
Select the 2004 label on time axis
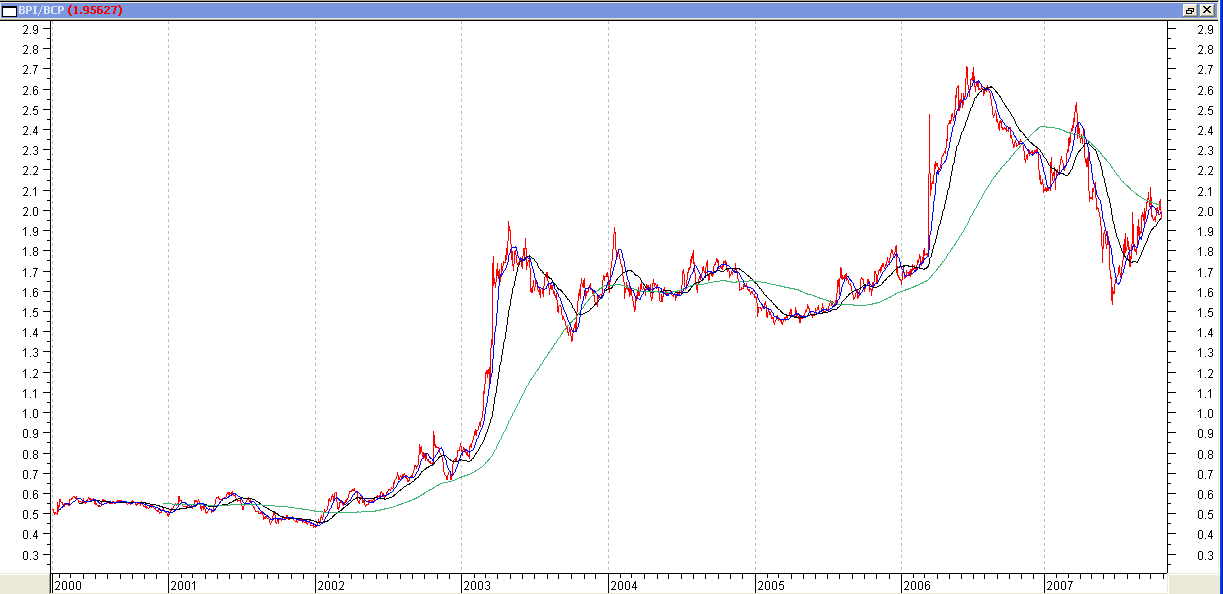623,585
